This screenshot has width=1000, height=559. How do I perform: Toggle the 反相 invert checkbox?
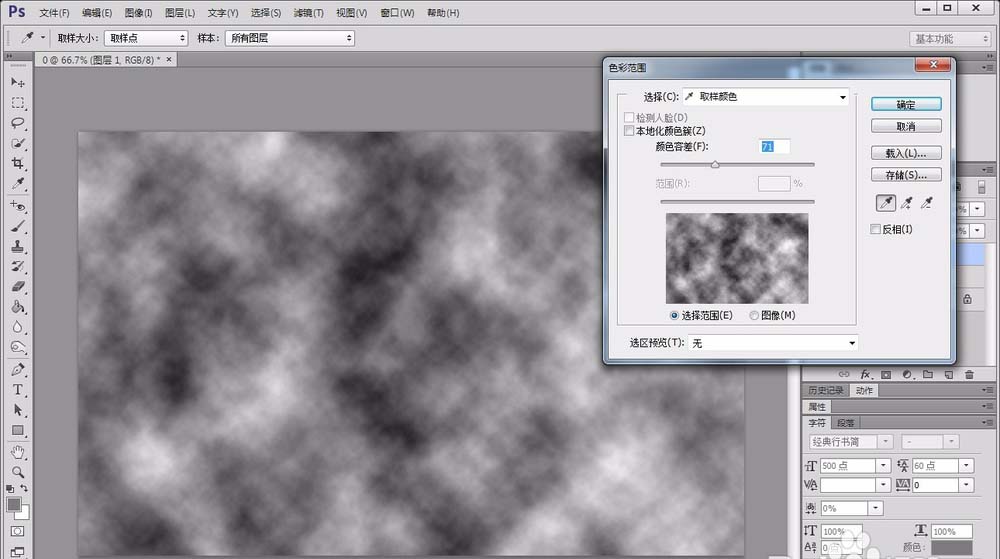click(x=876, y=229)
